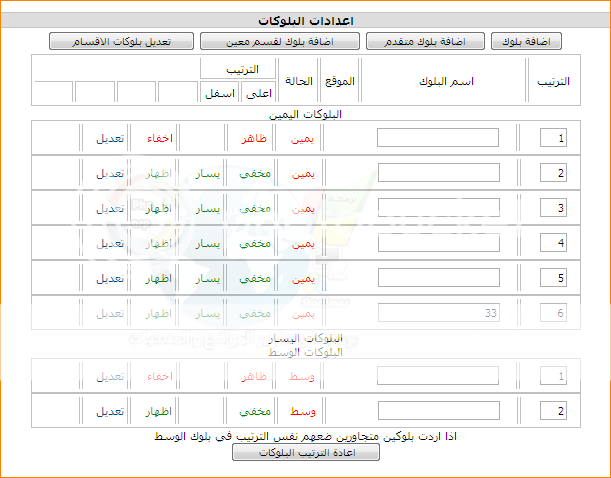The width and height of the screenshot is (611, 478).
Task: Click اظهار link in row 4
Action: tap(159, 244)
